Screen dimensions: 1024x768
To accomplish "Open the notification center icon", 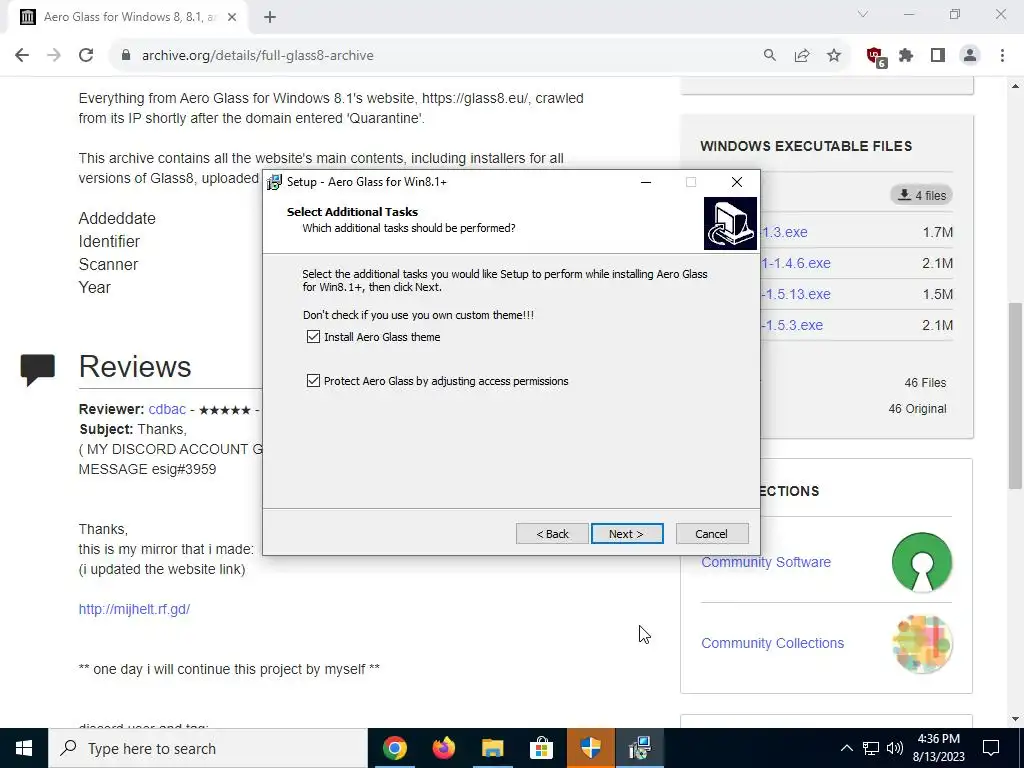I will [x=991, y=748].
